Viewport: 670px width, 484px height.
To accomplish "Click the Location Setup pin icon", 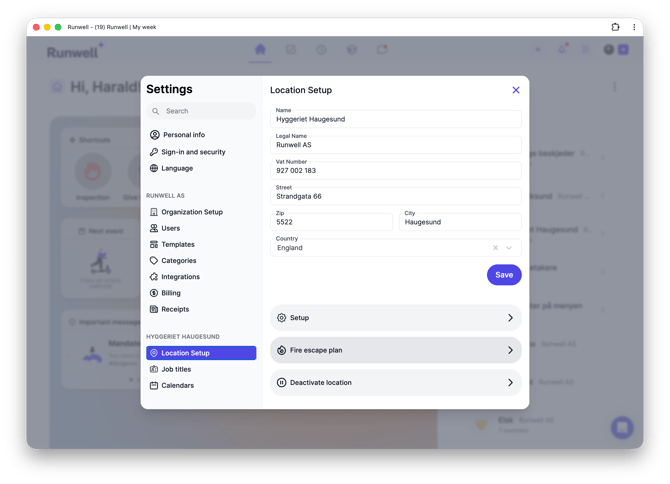I will tap(154, 353).
